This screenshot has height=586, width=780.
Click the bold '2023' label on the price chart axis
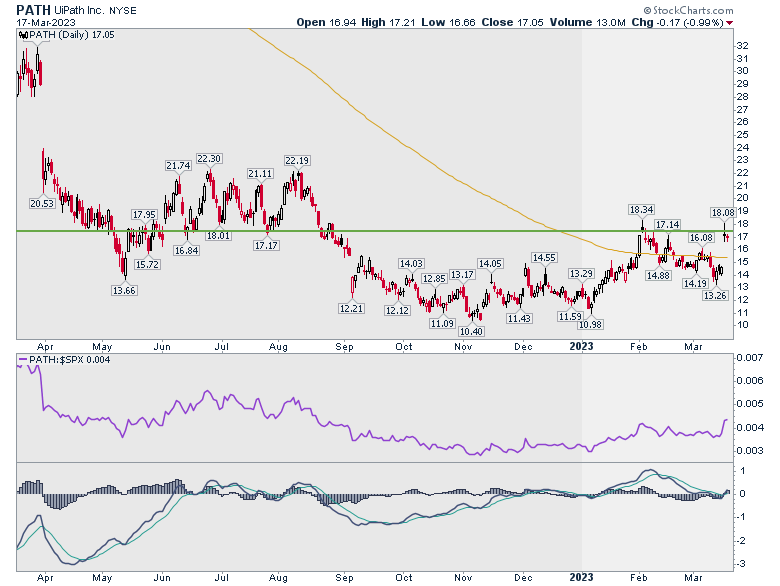582,346
